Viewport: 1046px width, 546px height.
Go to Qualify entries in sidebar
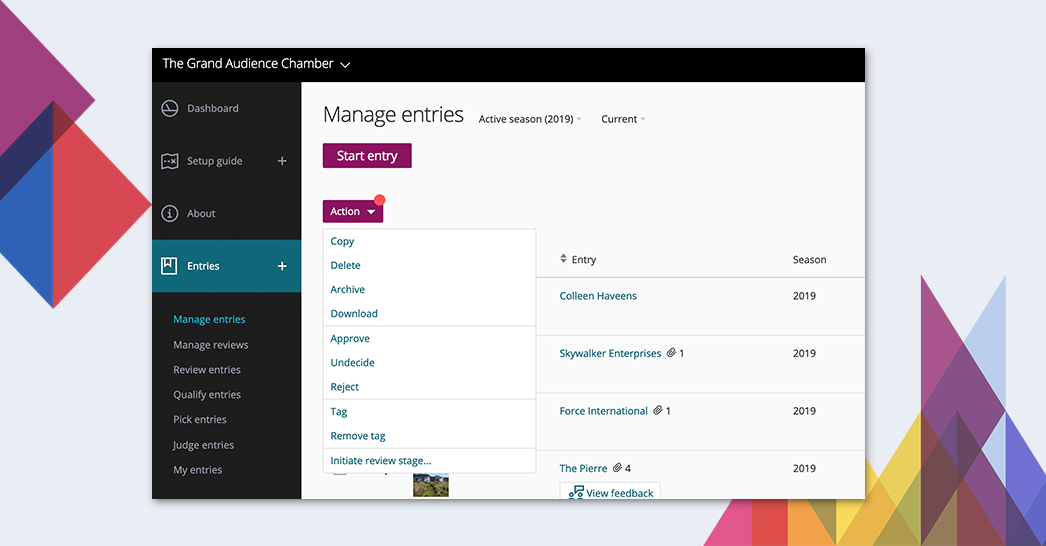pos(207,394)
